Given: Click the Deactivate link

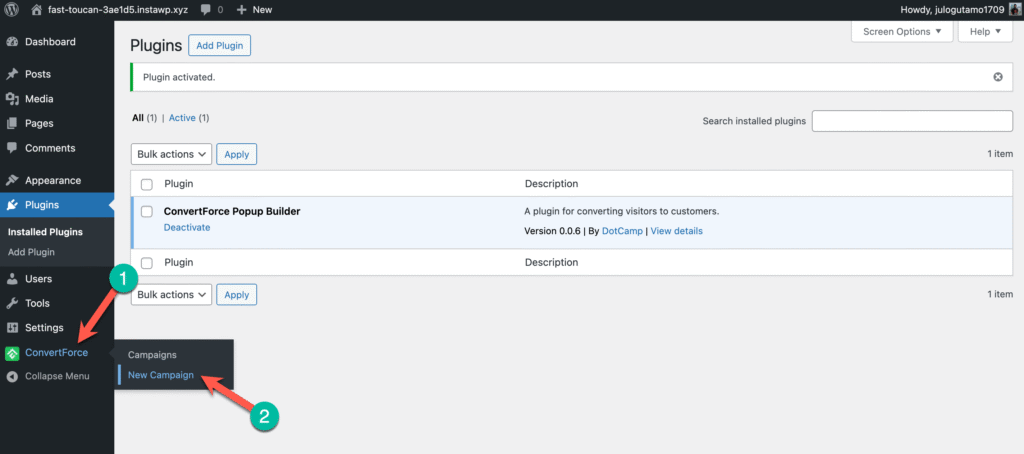Looking at the screenshot, I should pyautogui.click(x=187, y=227).
